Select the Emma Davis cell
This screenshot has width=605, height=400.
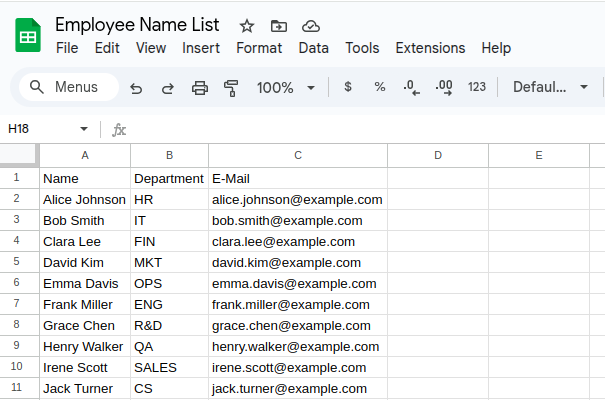coord(85,283)
